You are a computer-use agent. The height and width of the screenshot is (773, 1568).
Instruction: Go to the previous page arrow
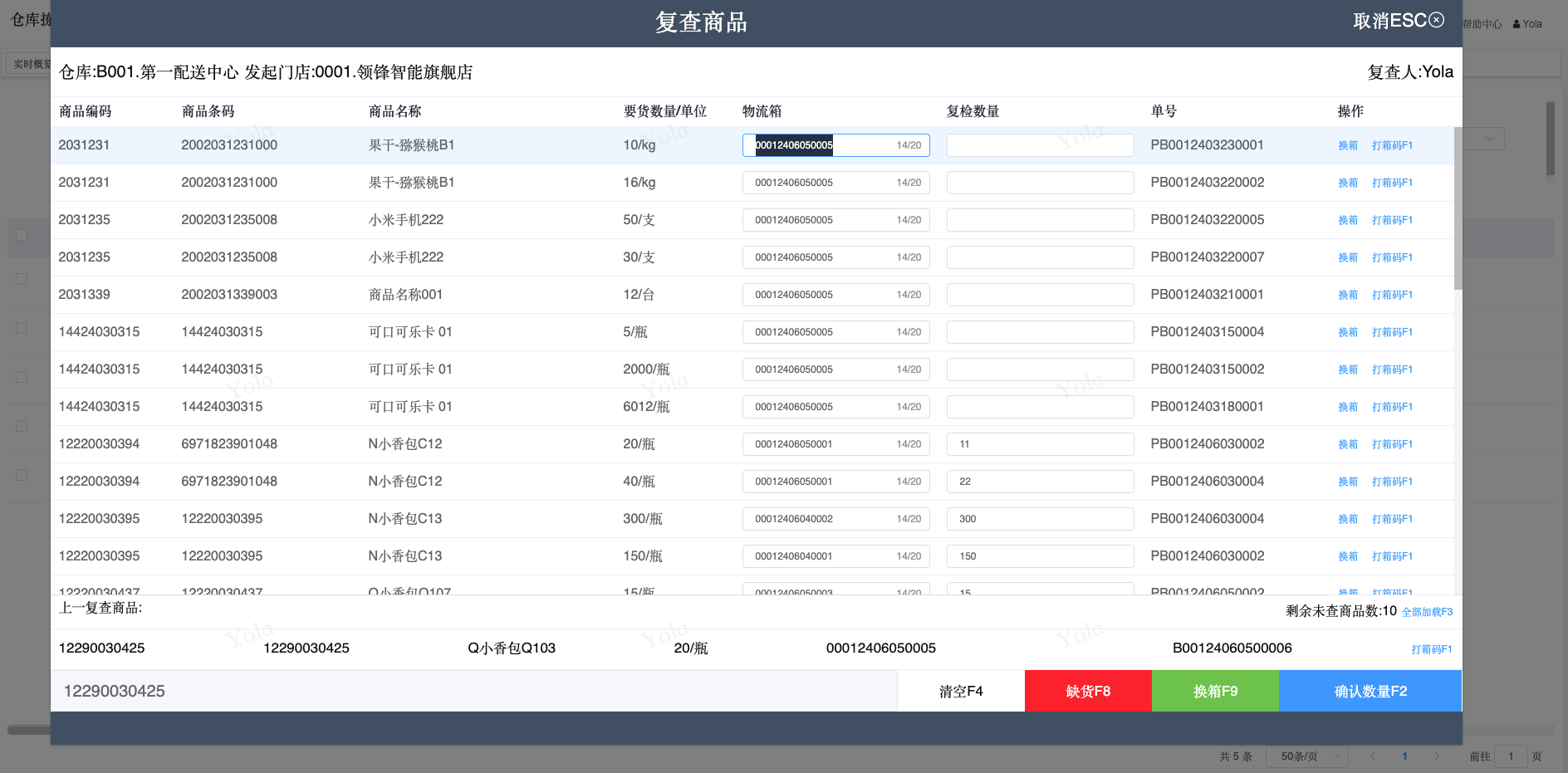(x=1373, y=756)
